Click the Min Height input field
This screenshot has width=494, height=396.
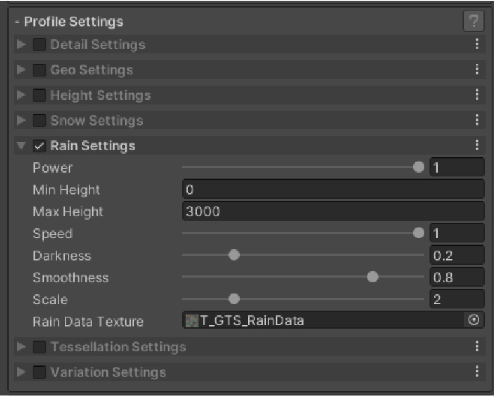click(333, 189)
